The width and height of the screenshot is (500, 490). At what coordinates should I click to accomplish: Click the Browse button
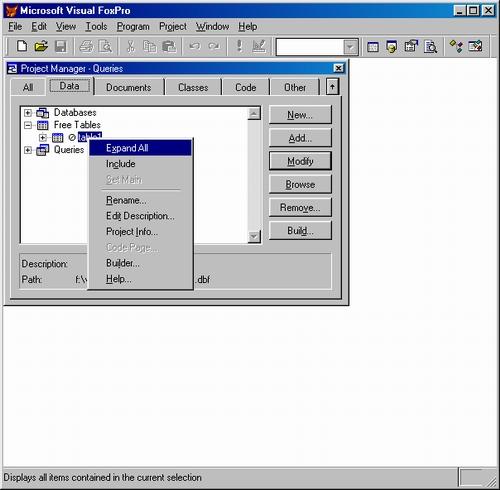pos(300,184)
